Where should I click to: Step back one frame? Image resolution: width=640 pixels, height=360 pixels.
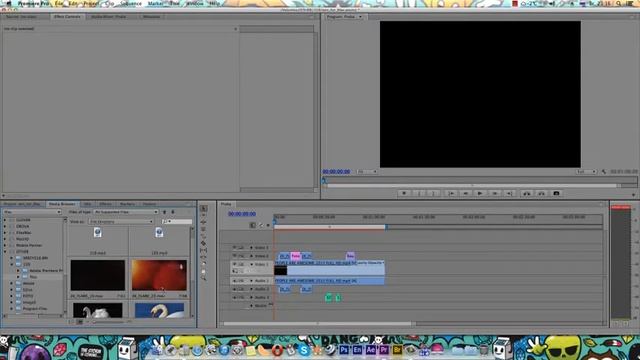point(466,193)
